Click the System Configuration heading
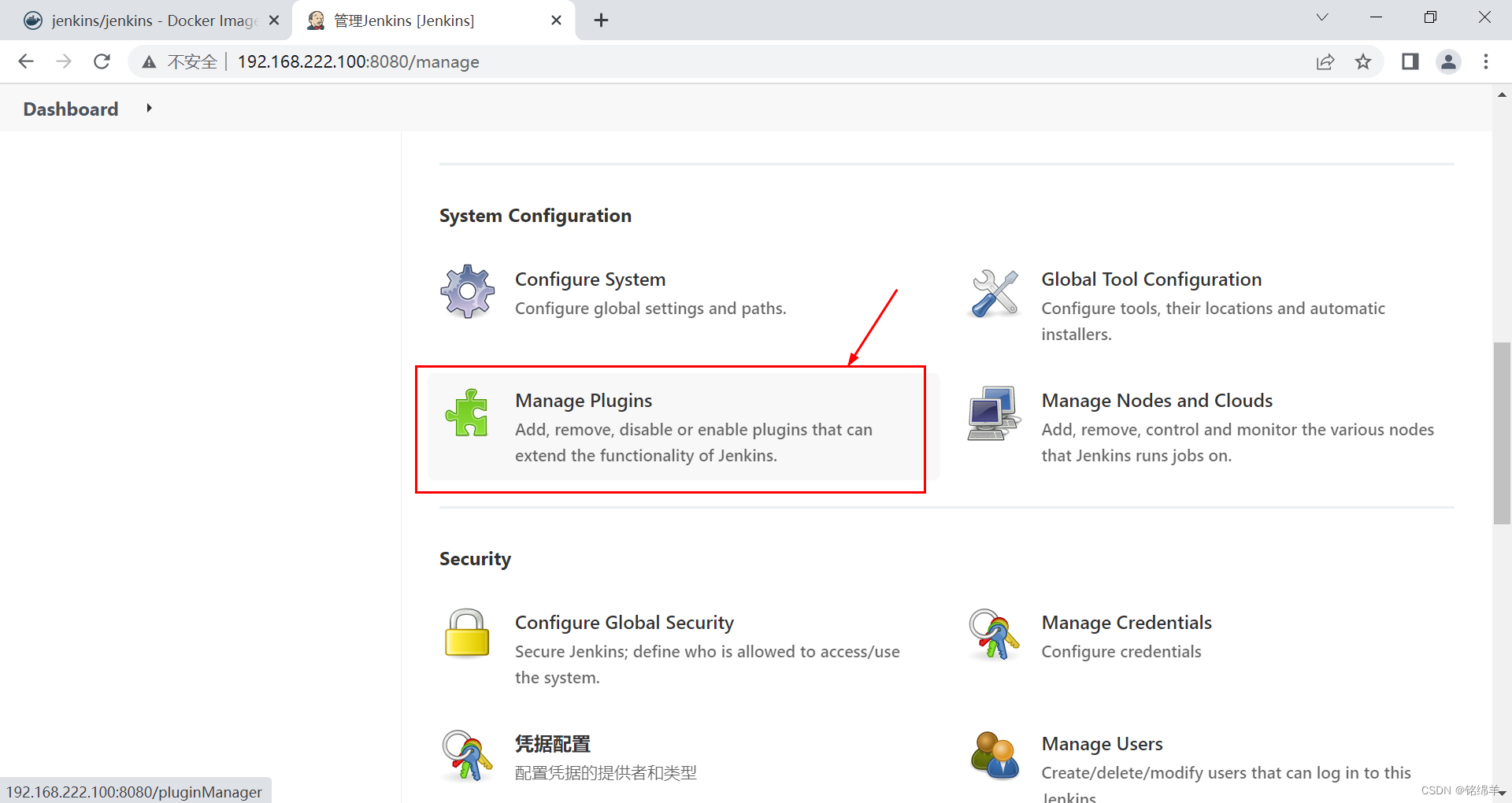This screenshot has width=1512, height=803. 535,216
